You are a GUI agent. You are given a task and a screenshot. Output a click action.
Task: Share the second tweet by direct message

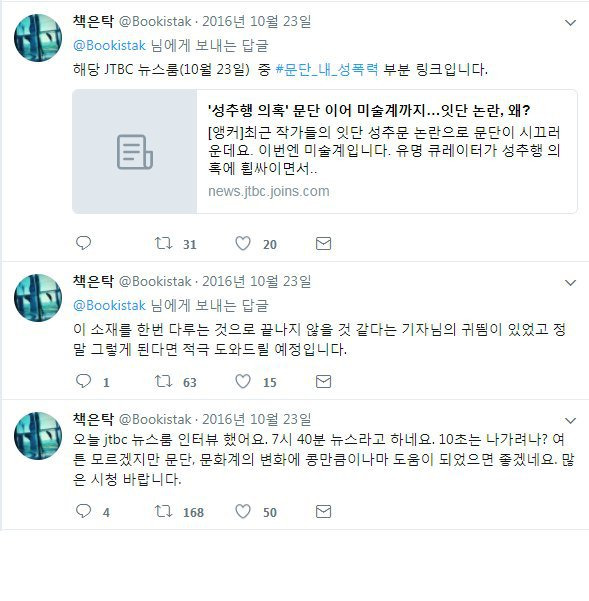tap(323, 381)
